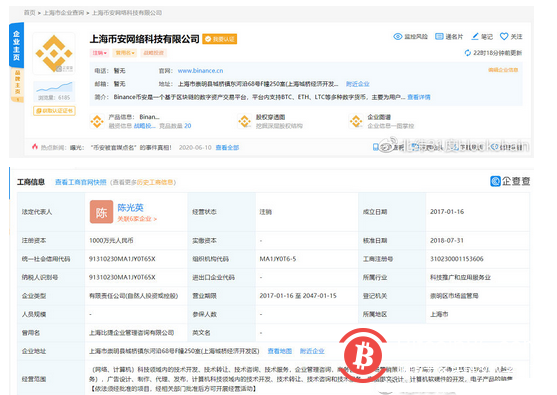Screen dimensions: 557x395
Task: Click the 竞品数量 20 link
Action: coord(175,126)
